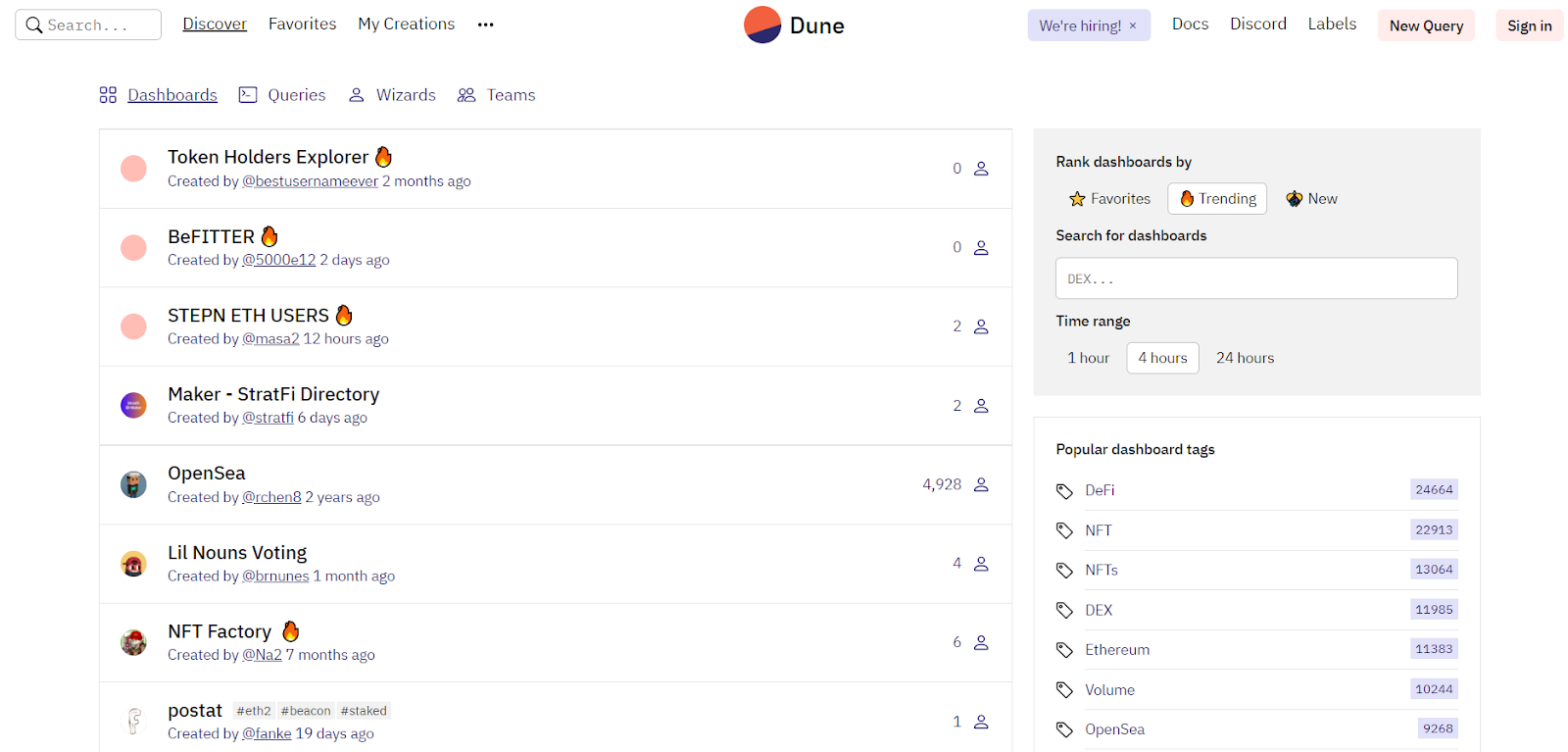Click the search magnifier icon
Viewport: 1568px width, 752px height.
pyautogui.click(x=34, y=25)
